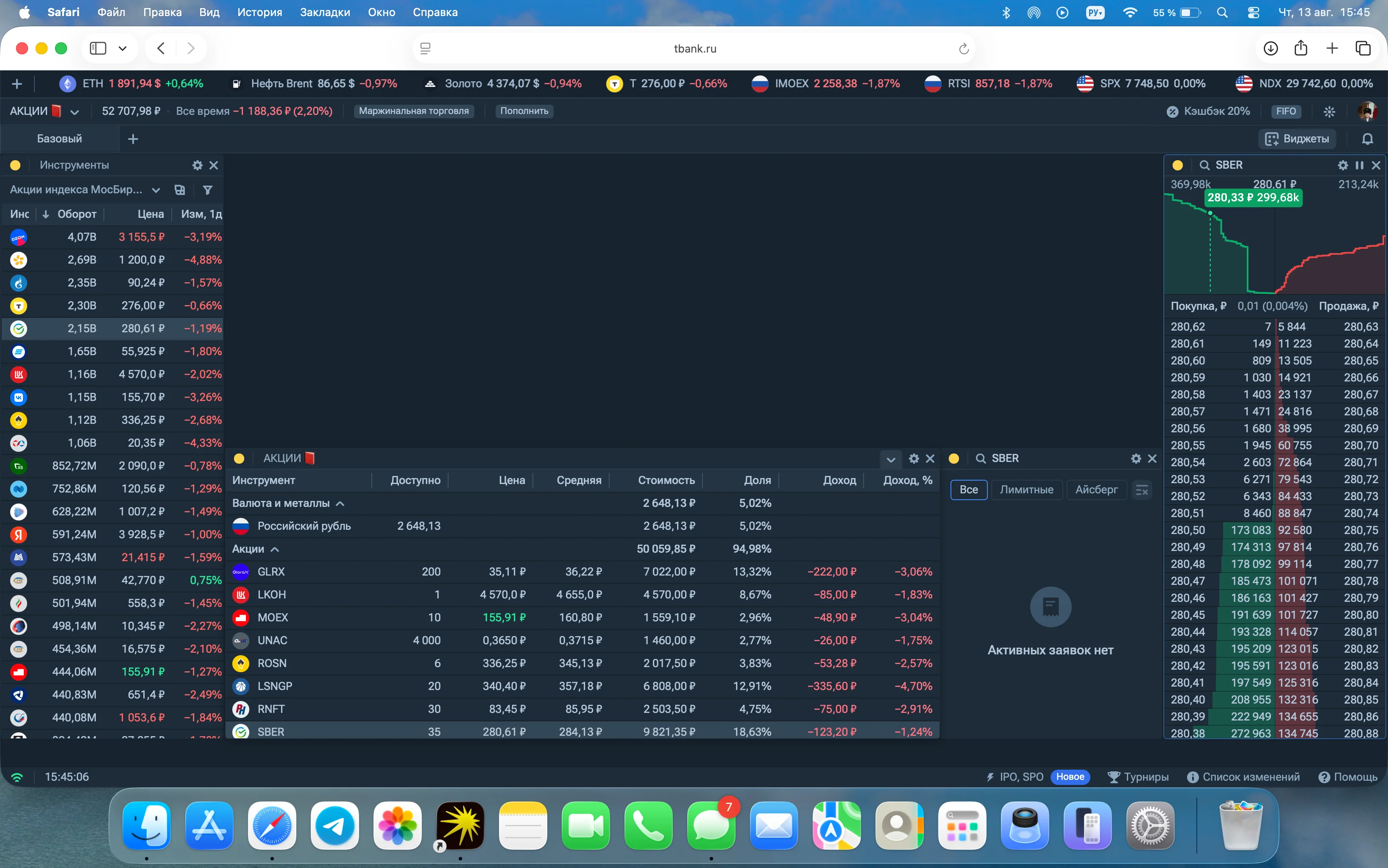Open settings gear of the АКЦИИ portfolio widget
The image size is (1388, 868).
[914, 459]
